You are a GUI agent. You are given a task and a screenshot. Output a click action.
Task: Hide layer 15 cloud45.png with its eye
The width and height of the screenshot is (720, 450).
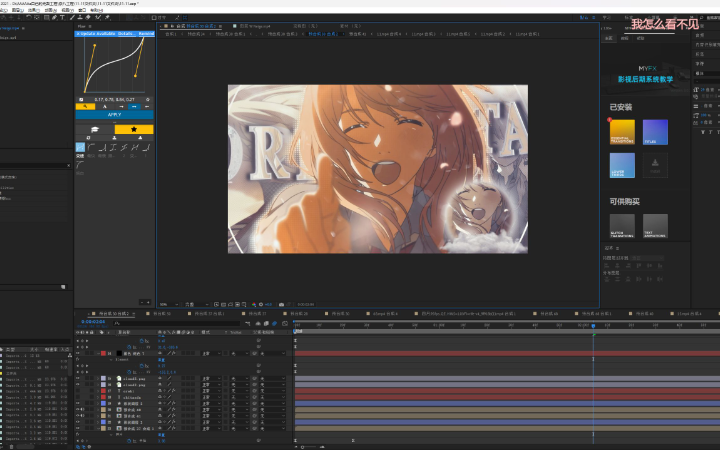(x=78, y=378)
